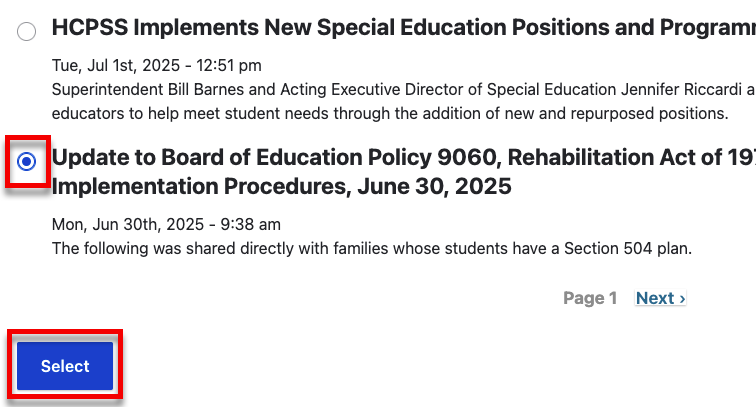Click the selected Policy 9060 radio button
756x407 pixels.
[27, 162]
